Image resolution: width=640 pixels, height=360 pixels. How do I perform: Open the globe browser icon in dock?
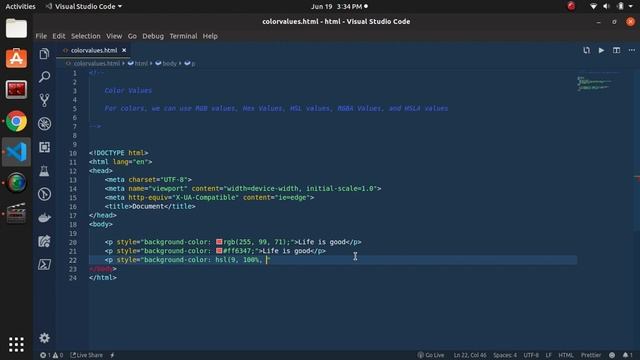tap(16, 182)
